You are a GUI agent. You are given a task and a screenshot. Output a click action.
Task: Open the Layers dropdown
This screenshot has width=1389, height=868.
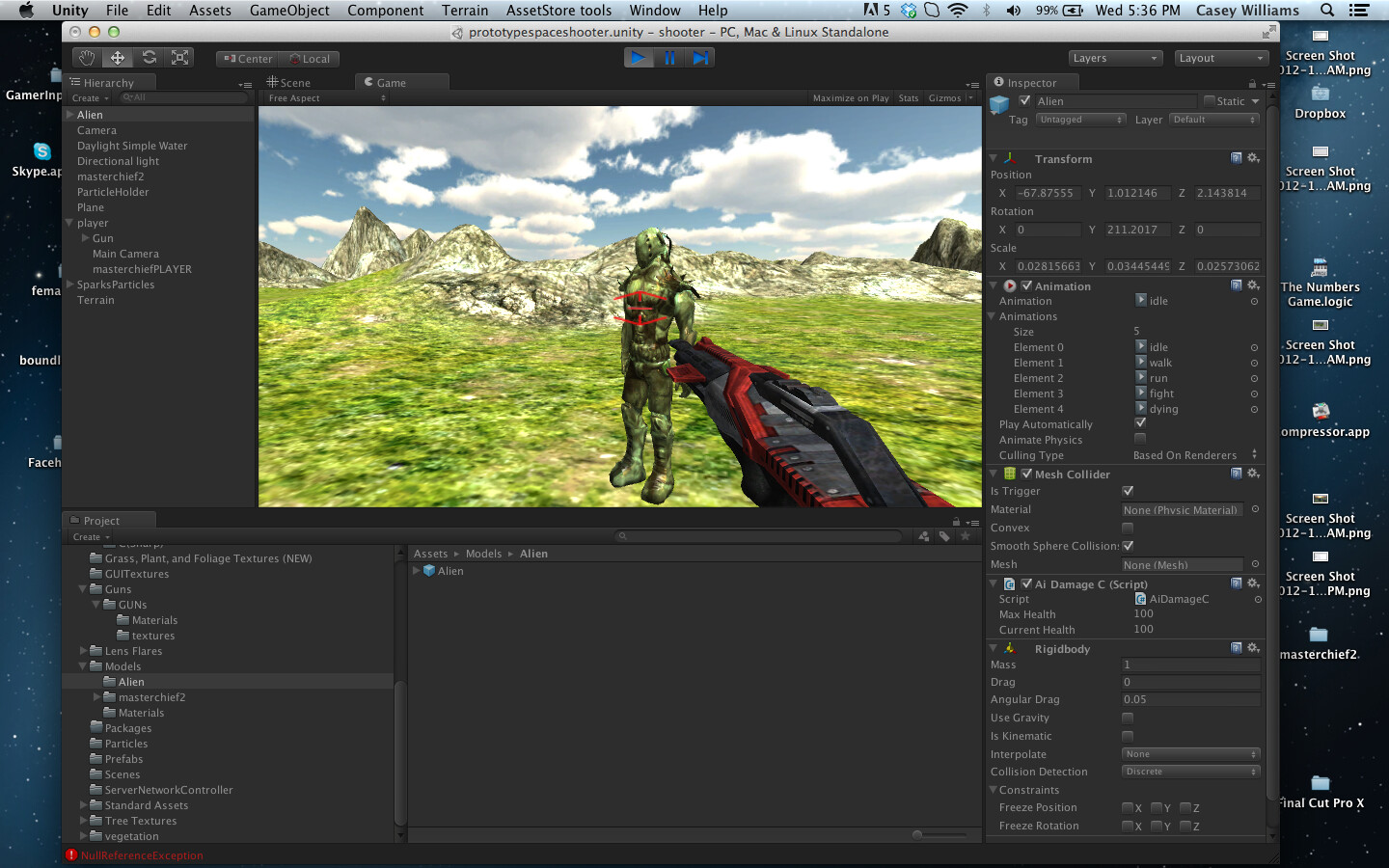(x=1115, y=58)
